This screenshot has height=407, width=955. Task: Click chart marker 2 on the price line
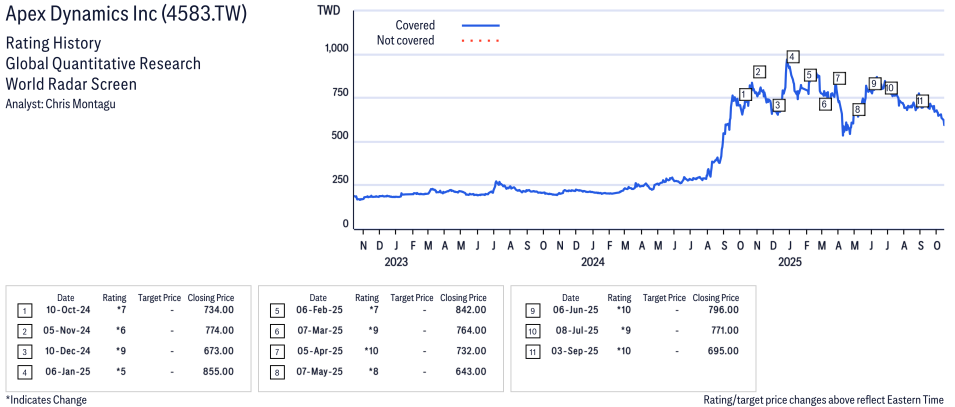tap(759, 71)
